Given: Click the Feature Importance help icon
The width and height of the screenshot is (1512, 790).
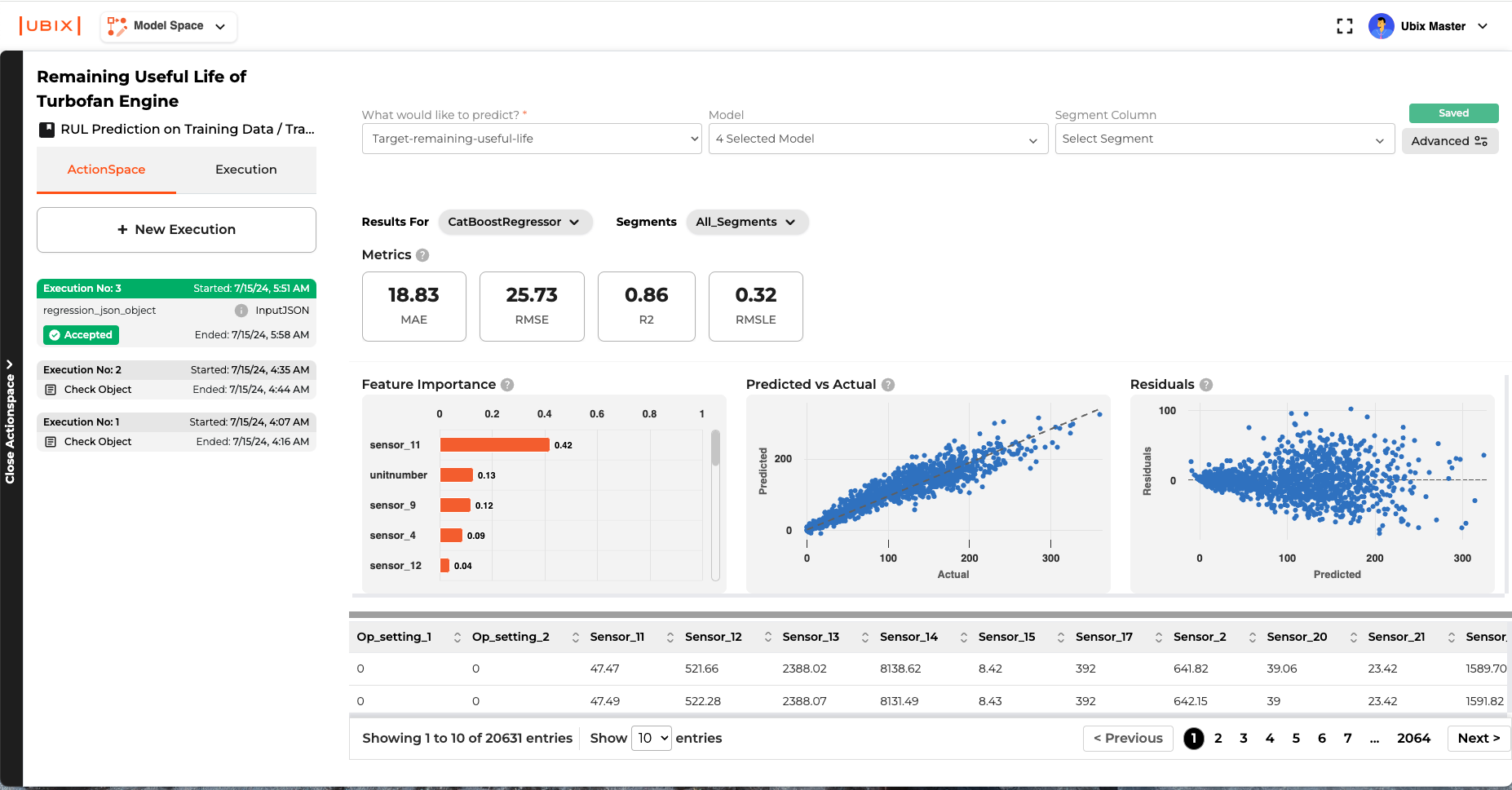Looking at the screenshot, I should 507,385.
